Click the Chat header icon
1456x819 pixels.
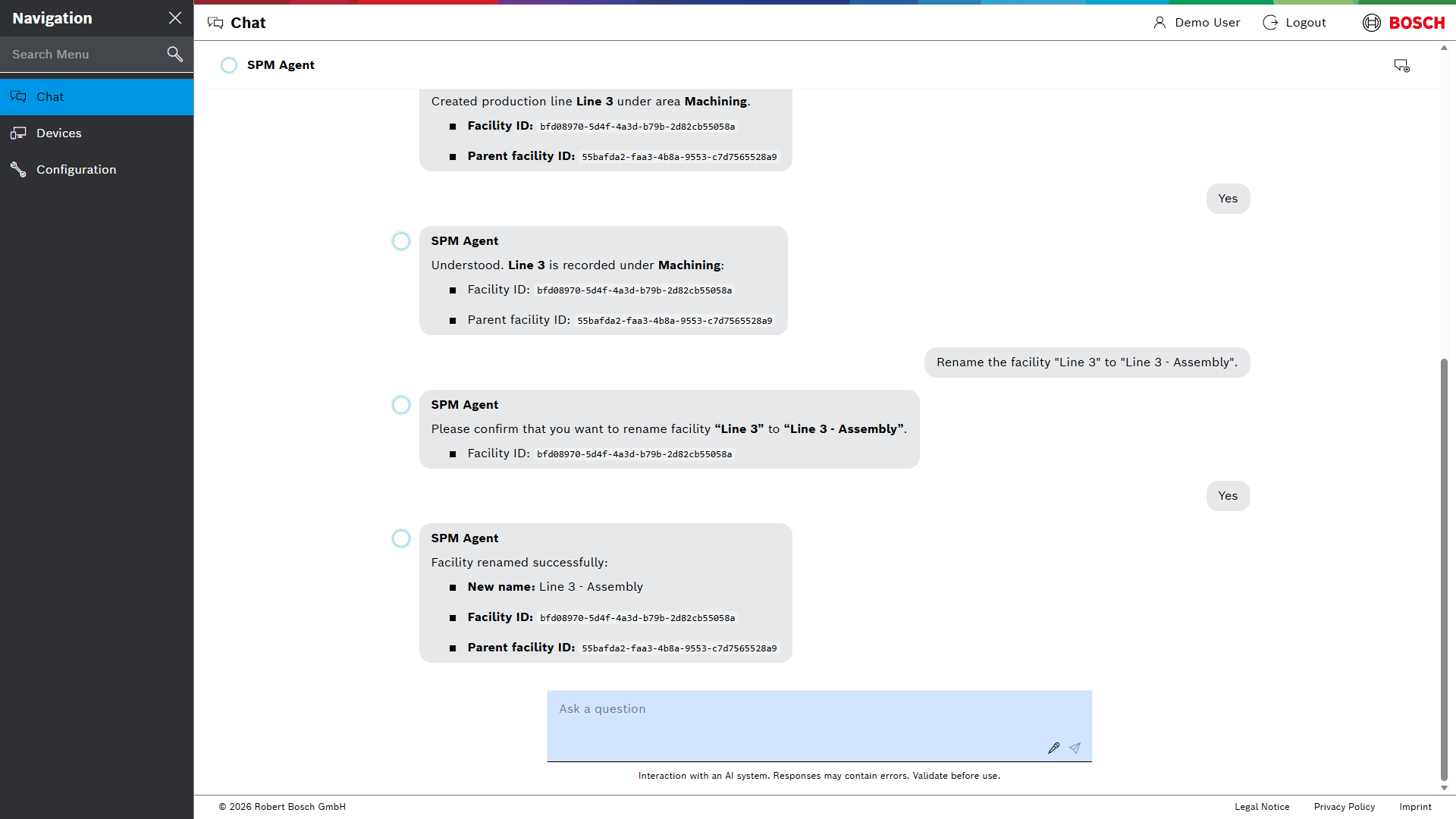click(215, 23)
